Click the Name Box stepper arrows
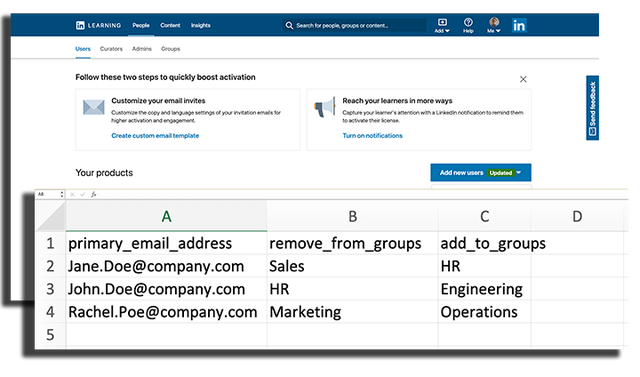This screenshot has height=377, width=640. [62, 195]
